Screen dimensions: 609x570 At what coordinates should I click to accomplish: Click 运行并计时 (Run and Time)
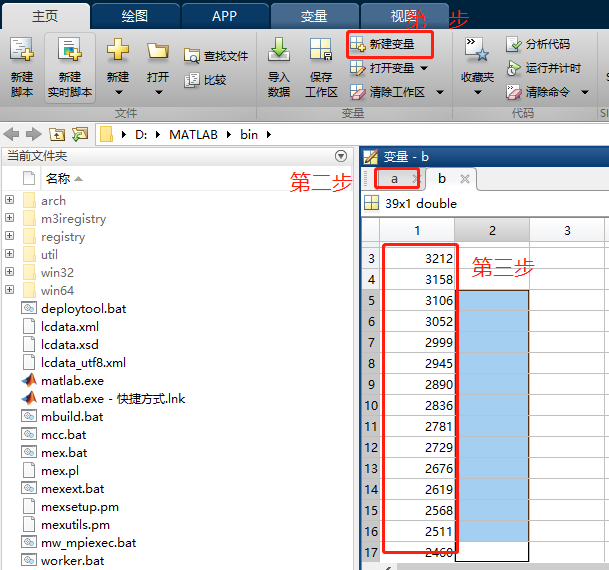543,68
